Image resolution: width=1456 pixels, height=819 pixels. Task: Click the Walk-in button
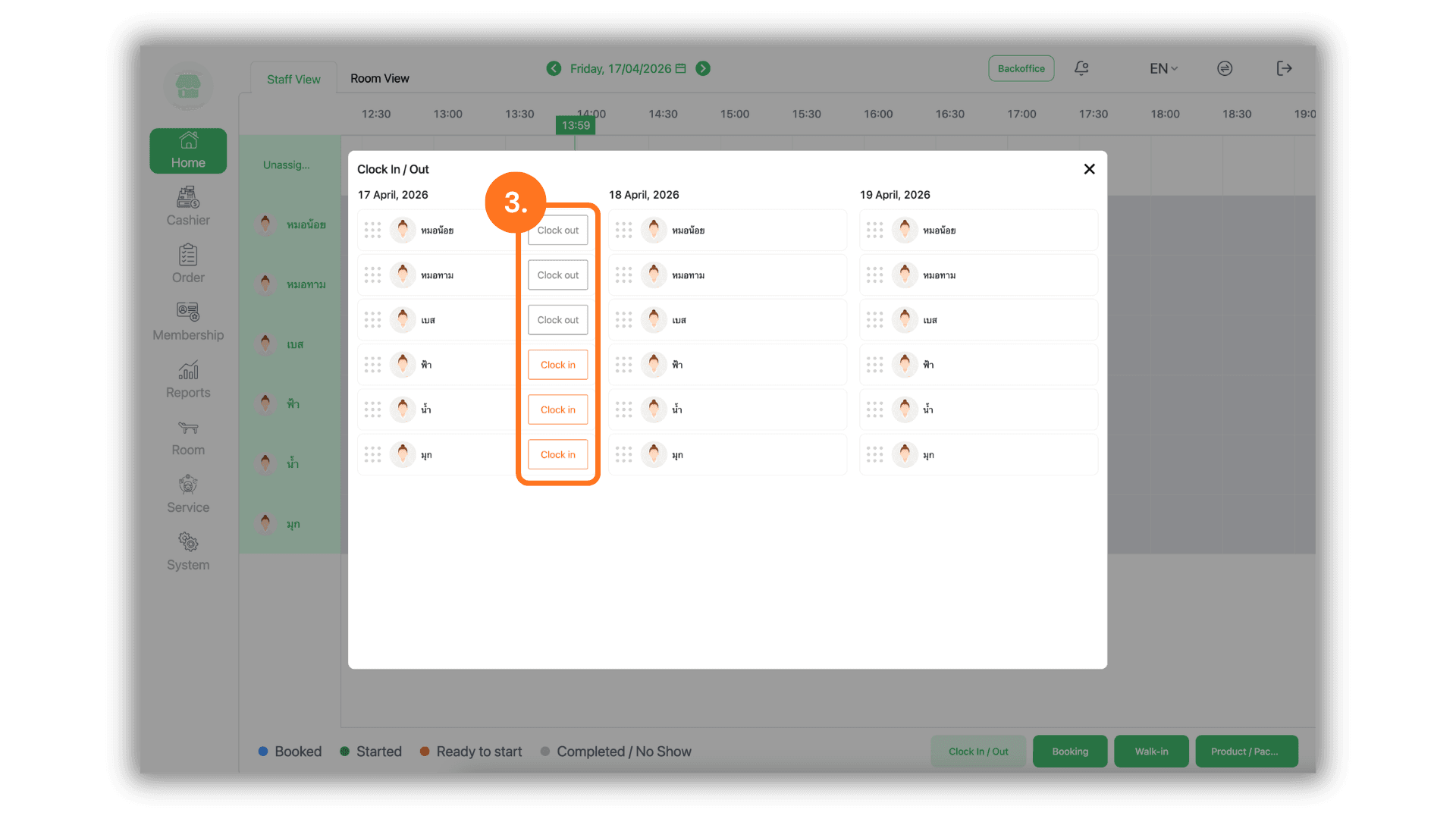(1151, 752)
